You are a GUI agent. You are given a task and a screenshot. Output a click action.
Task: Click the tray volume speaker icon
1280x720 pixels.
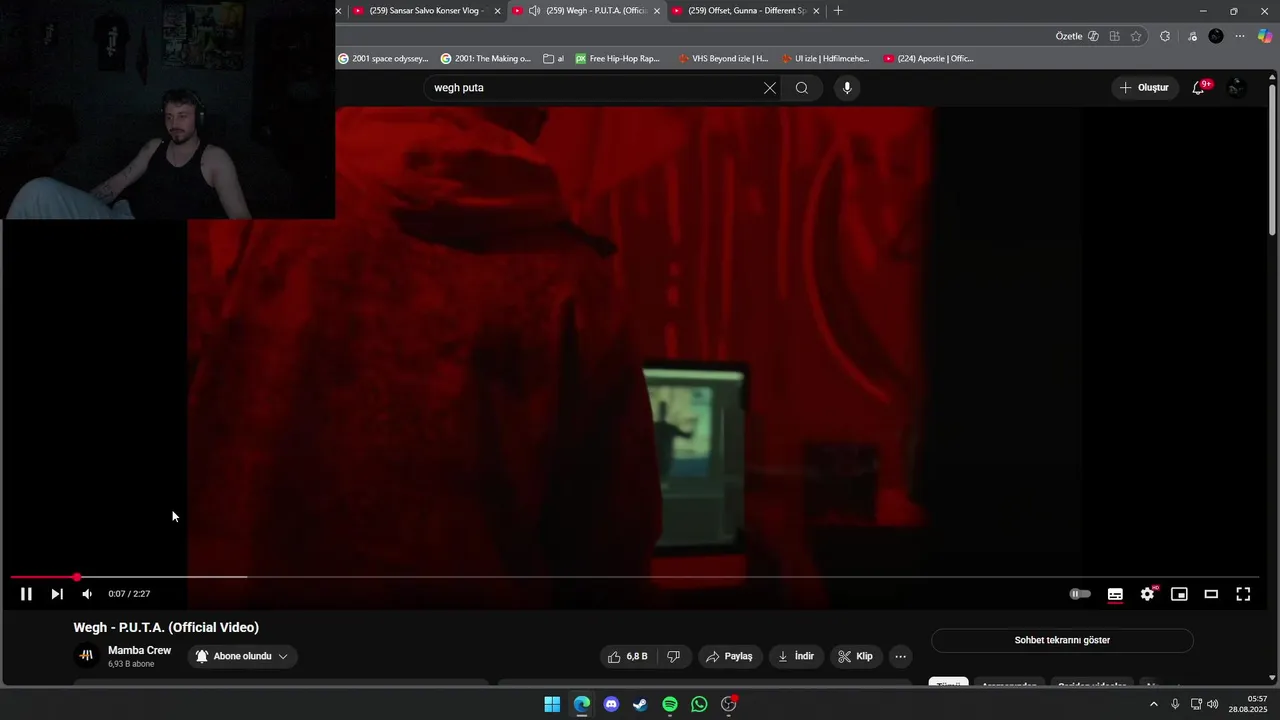tap(1213, 704)
